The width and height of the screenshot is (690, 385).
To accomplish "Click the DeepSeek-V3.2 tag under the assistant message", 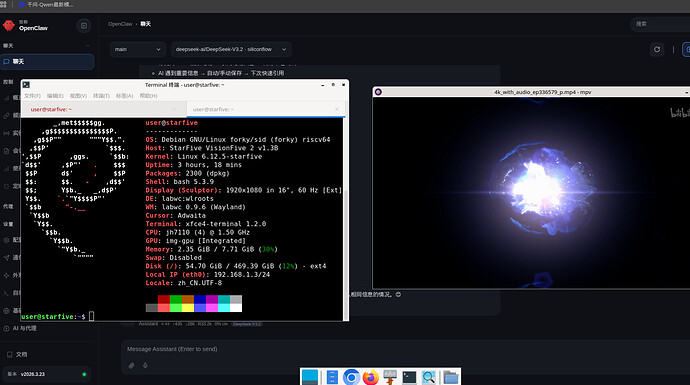I will click(247, 324).
